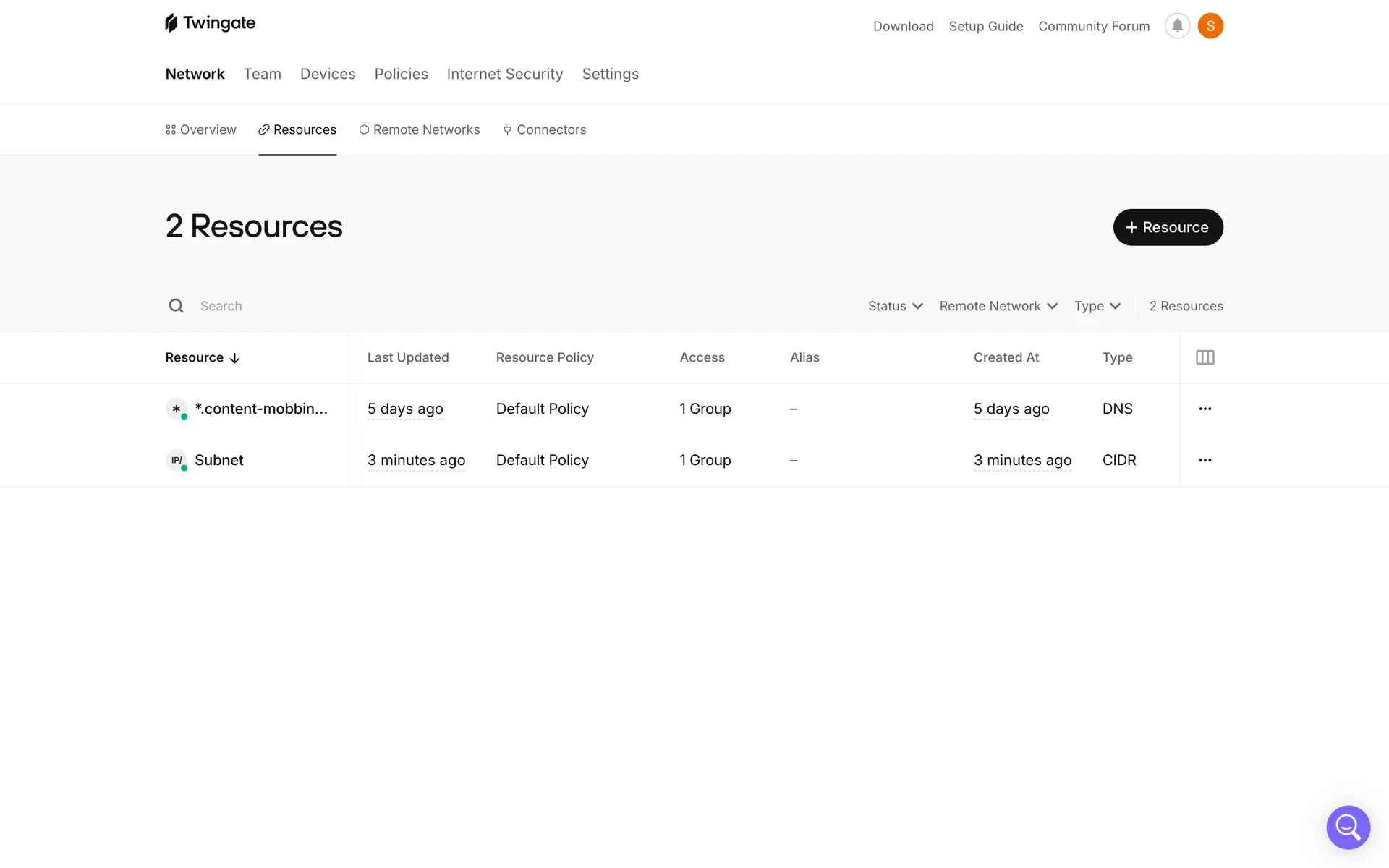Image resolution: width=1389 pixels, height=868 pixels.
Task: Open more options for the Subnet row
Action: click(1205, 460)
